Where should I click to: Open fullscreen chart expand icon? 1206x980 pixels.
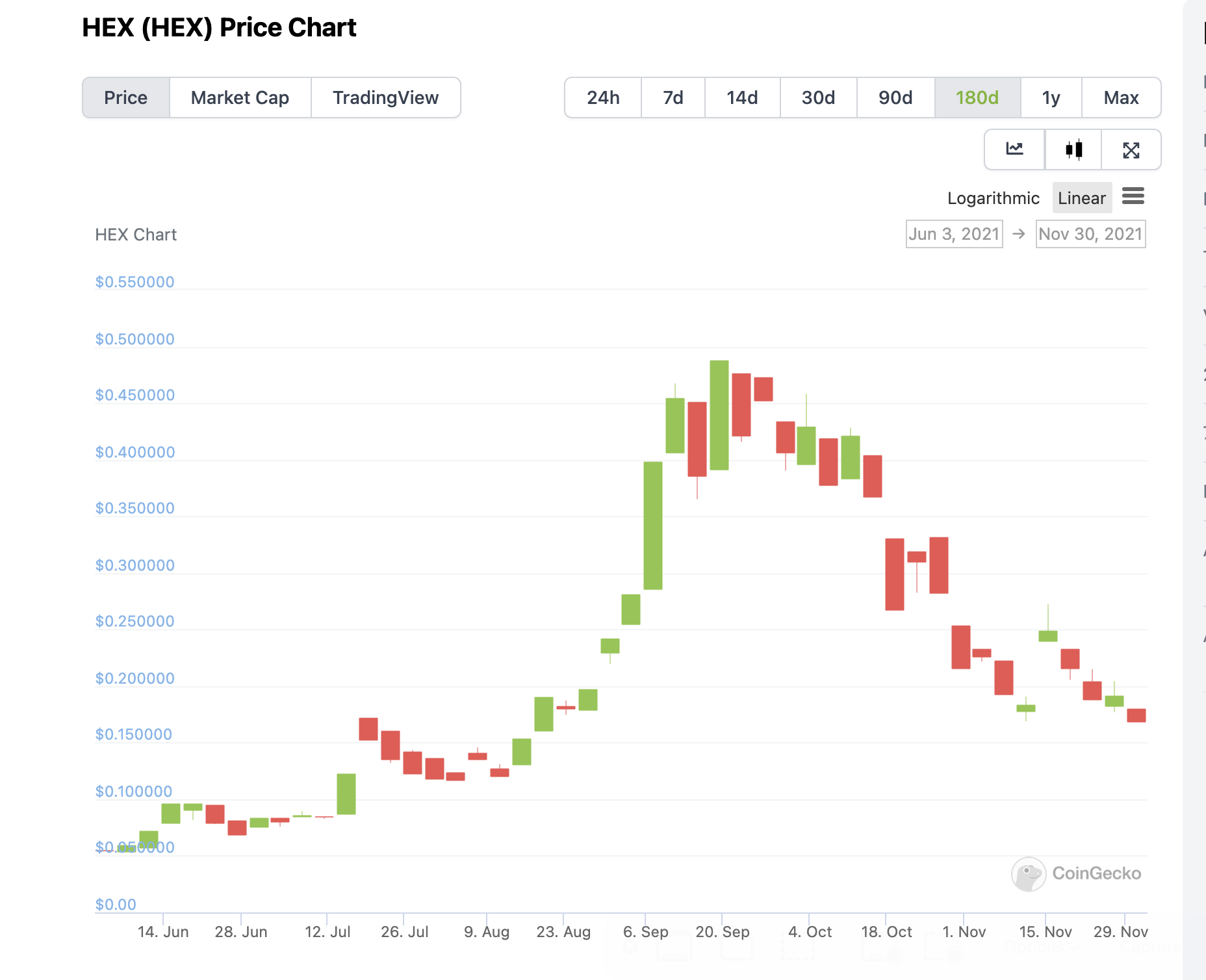pos(1131,150)
